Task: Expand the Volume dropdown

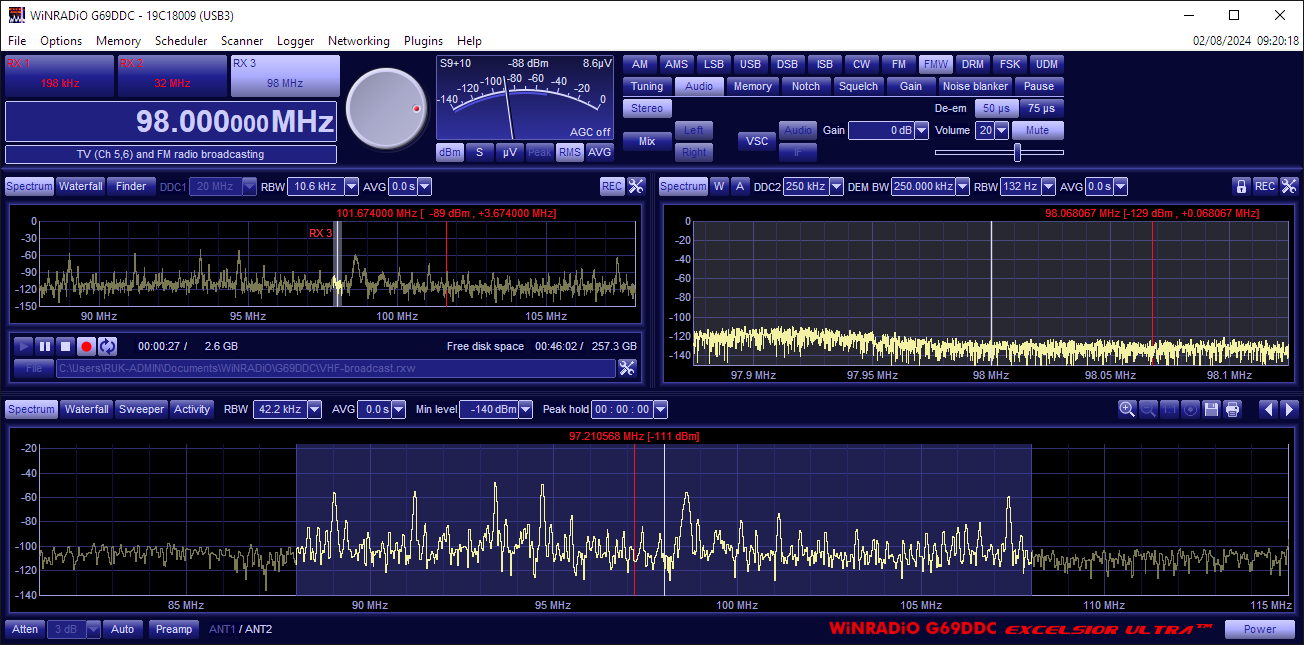Action: pos(1001,130)
